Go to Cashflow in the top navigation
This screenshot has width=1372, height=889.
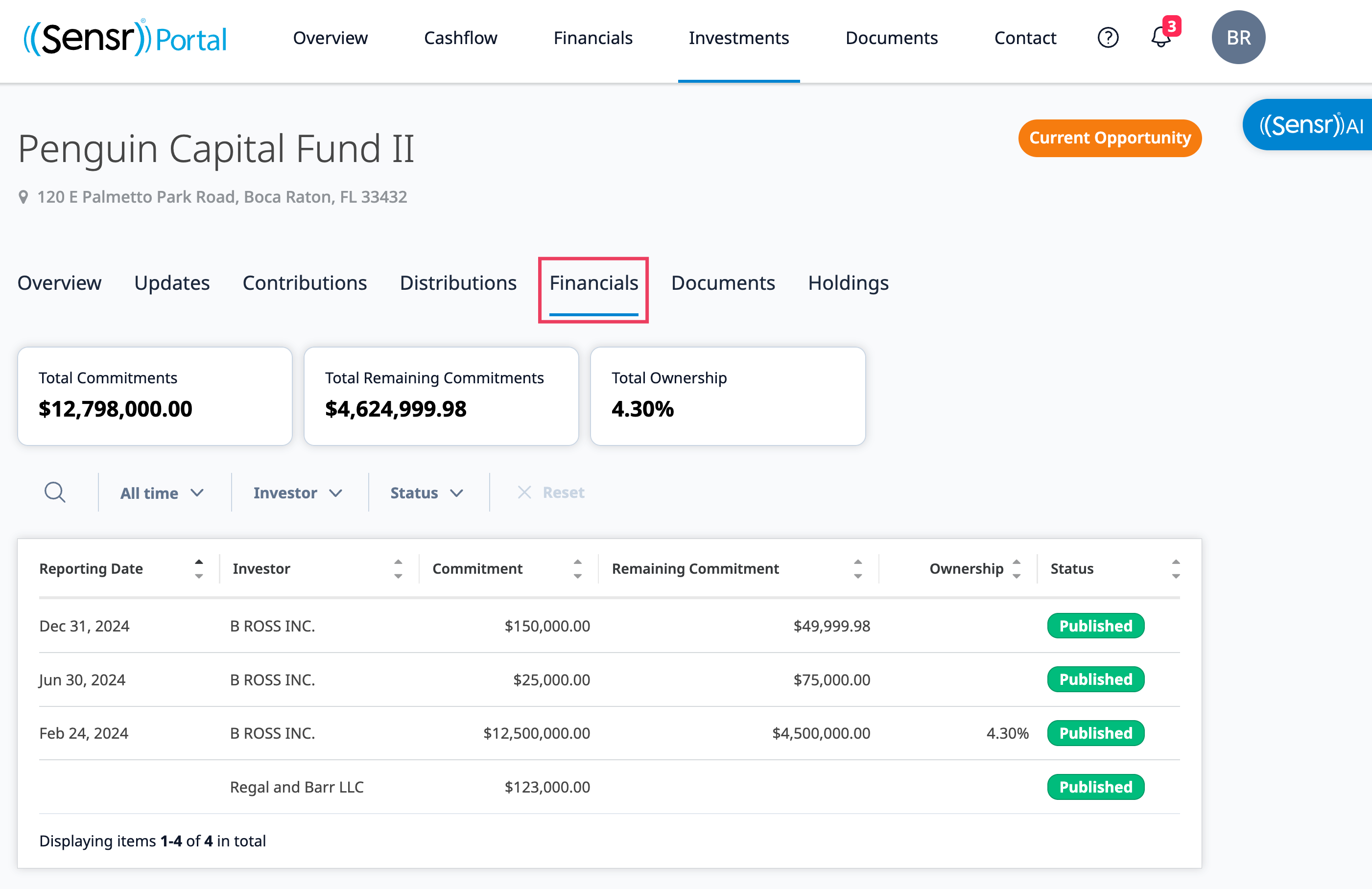[461, 38]
